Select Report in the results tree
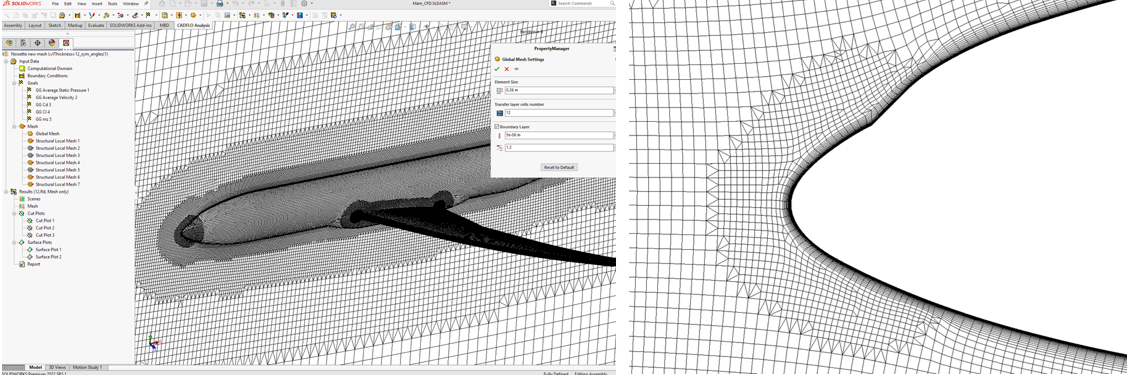The height and width of the screenshot is (378, 1127). point(33,264)
